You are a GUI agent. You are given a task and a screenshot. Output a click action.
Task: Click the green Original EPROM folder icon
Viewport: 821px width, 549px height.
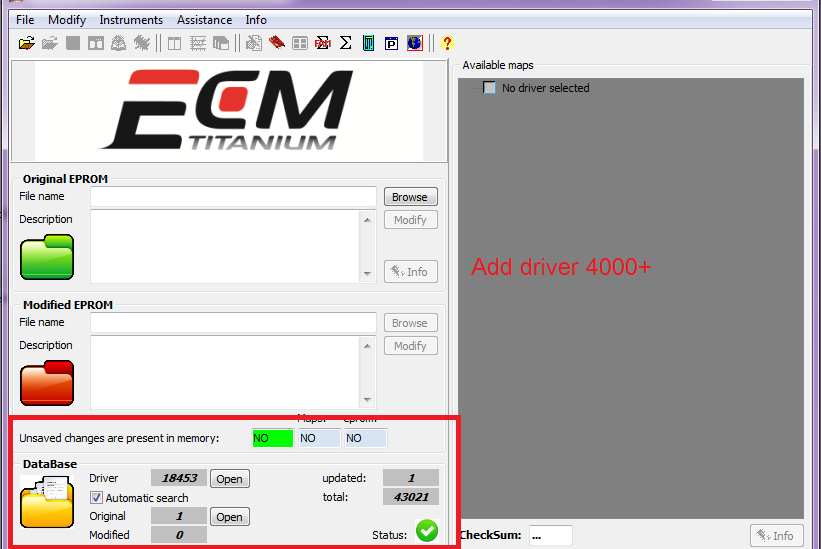coord(47,257)
